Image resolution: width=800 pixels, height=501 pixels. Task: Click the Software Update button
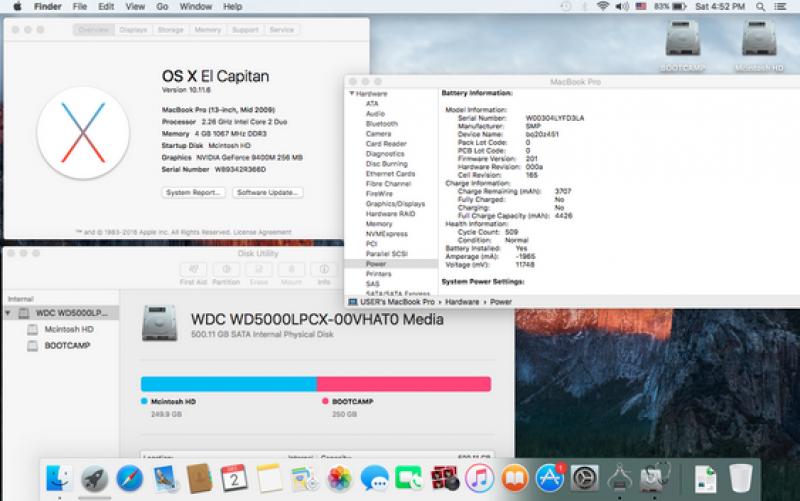[268, 192]
